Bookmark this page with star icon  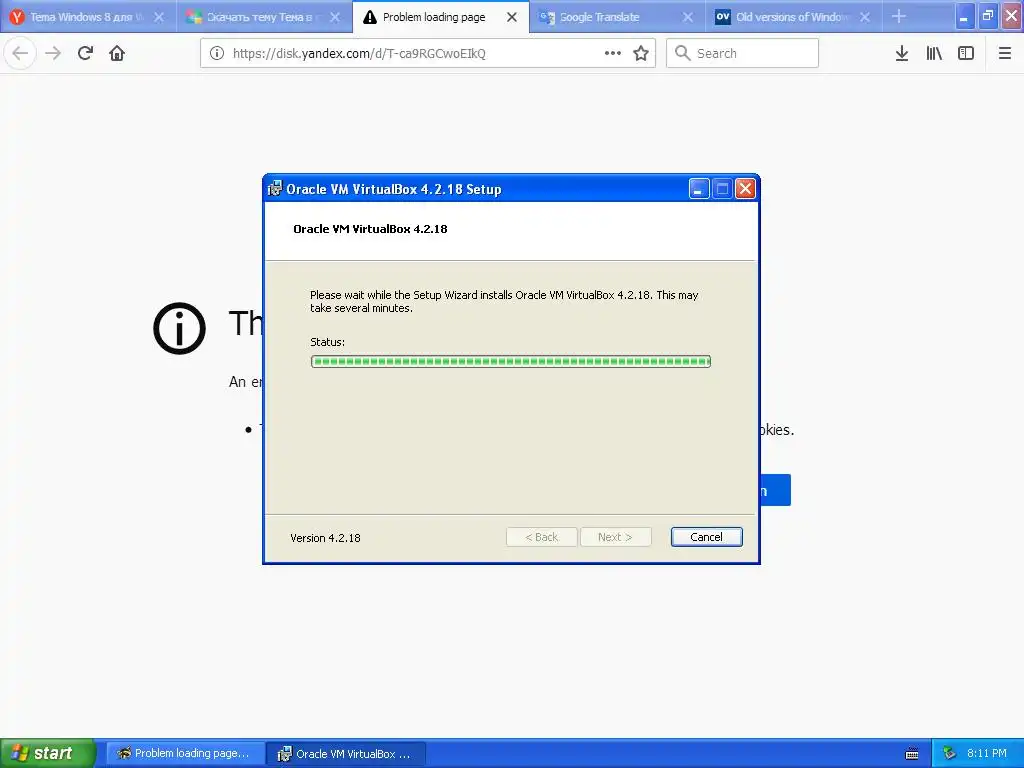641,54
